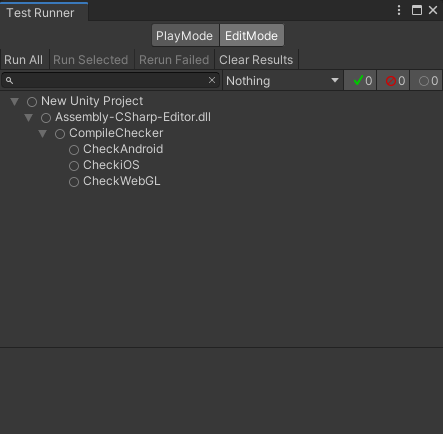
Task: Toggle passed tests filter with green checkmark
Action: point(360,80)
